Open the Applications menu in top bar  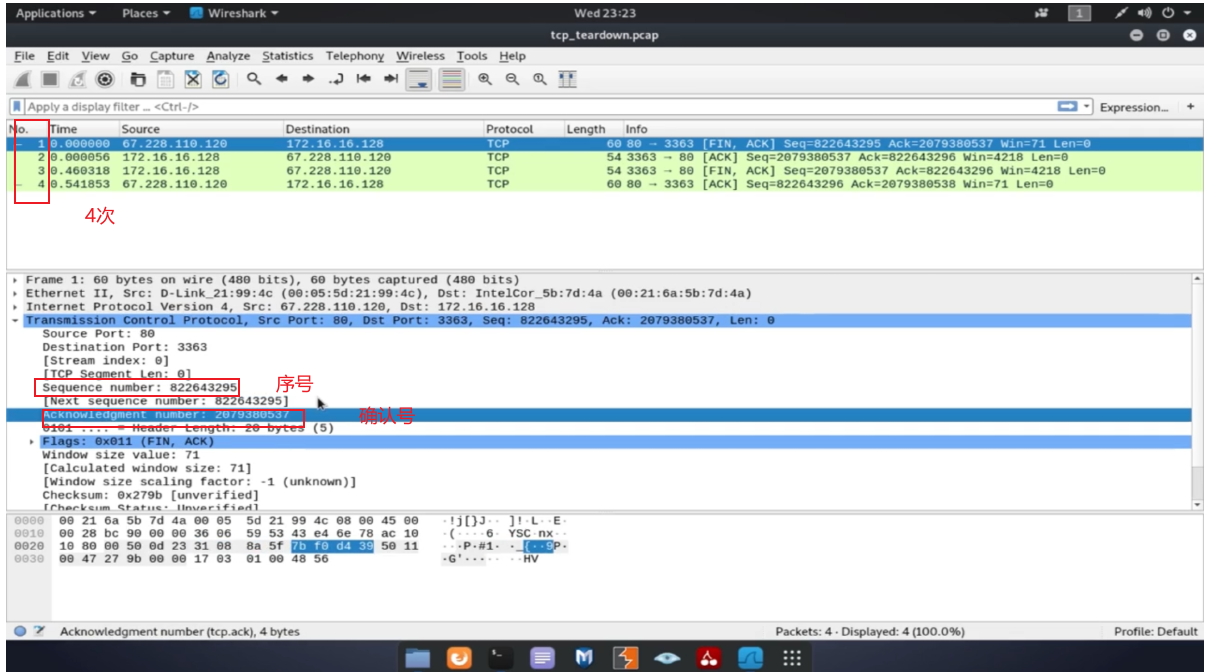coord(56,13)
